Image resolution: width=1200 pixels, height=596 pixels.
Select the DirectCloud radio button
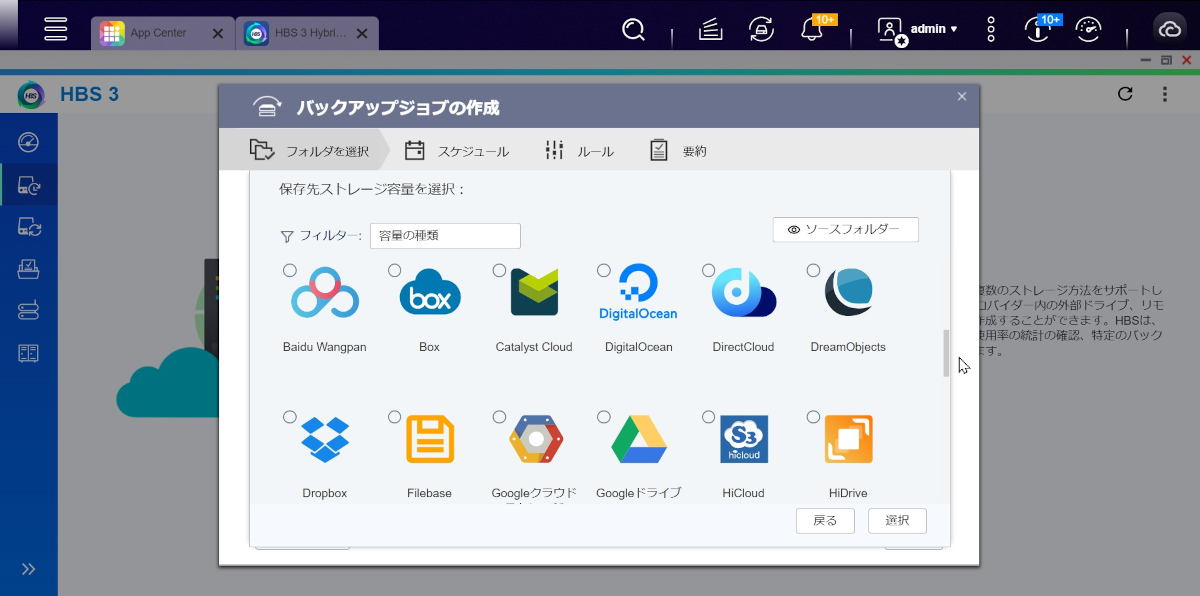pos(708,271)
